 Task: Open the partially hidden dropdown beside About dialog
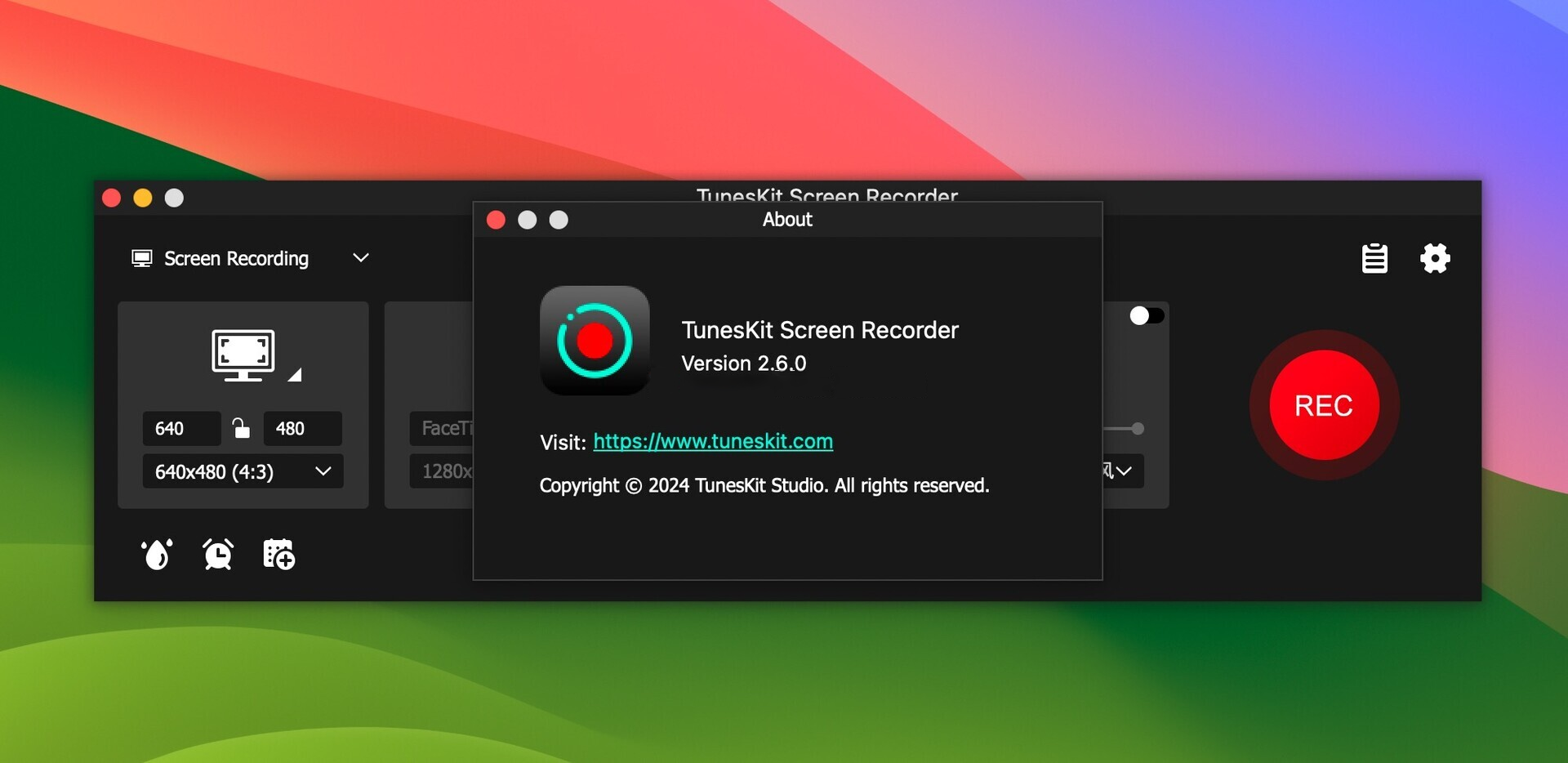pyautogui.click(x=1123, y=471)
